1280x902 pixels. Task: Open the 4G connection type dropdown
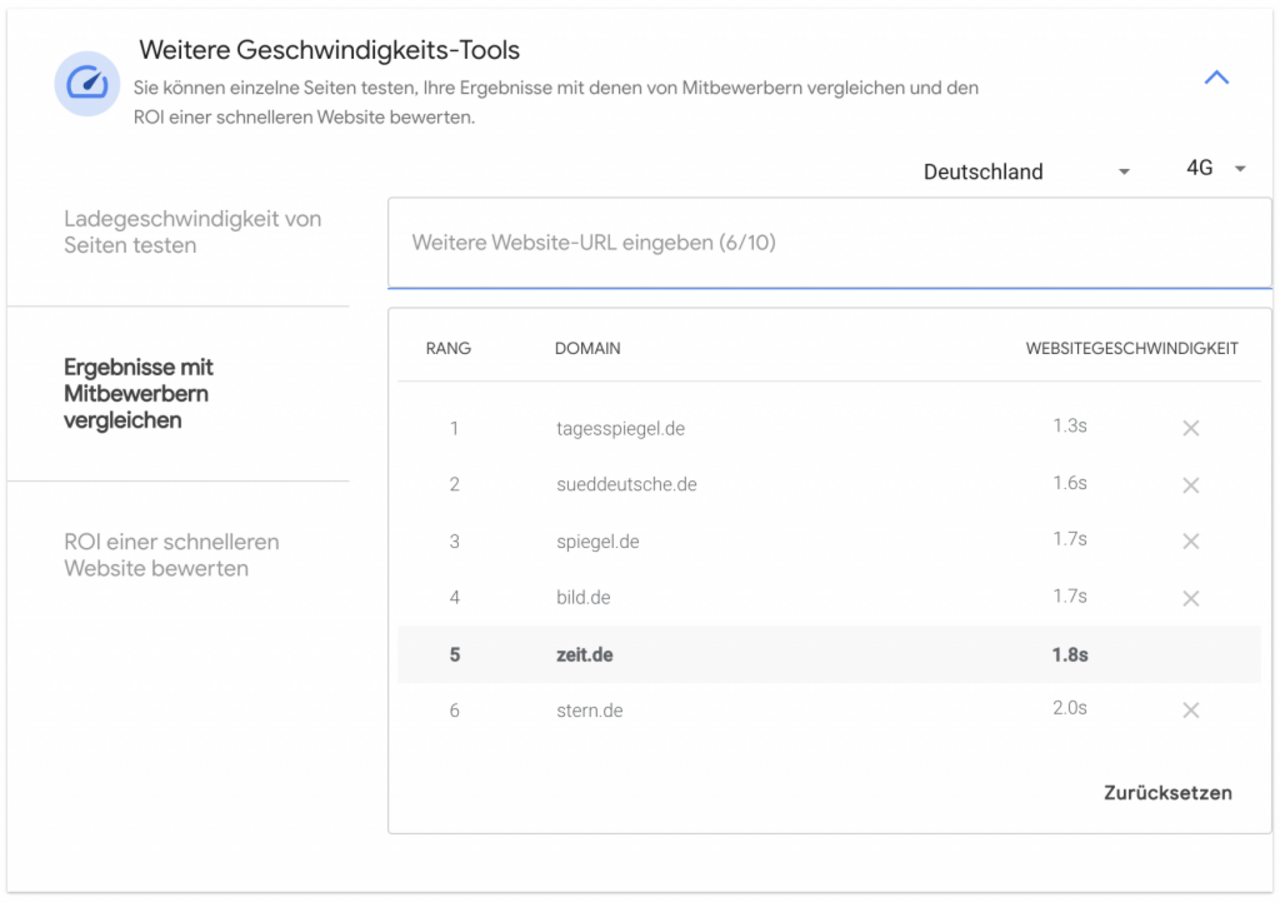tap(1215, 169)
